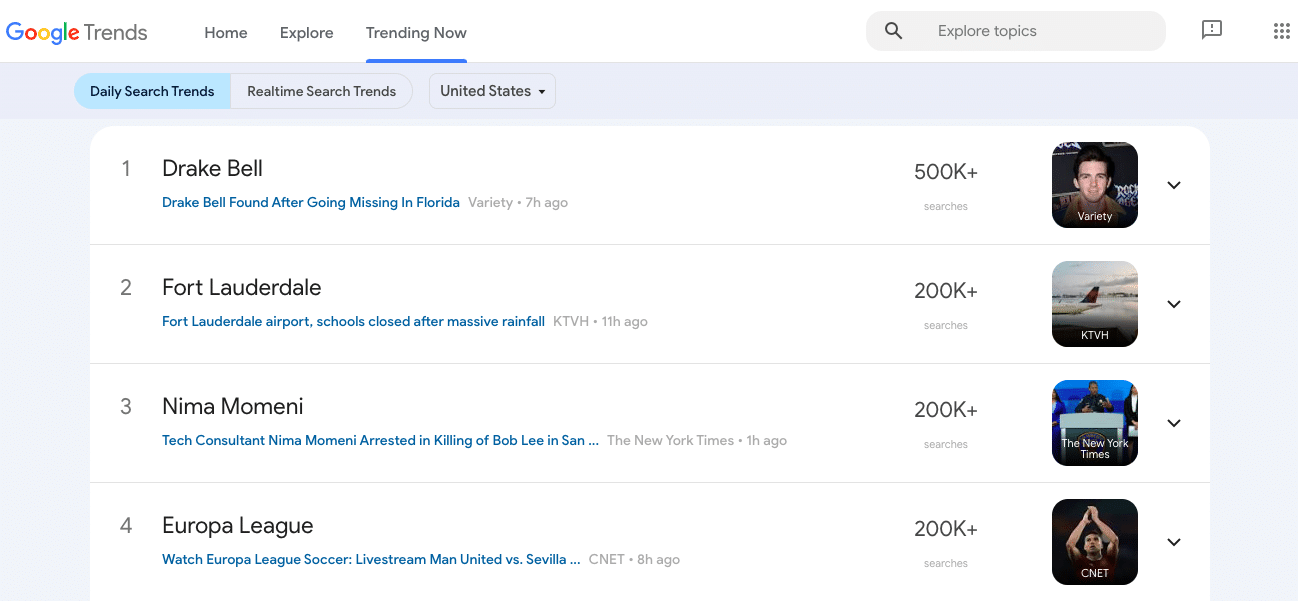
Task: Expand the Fort Lauderdale trend row
Action: 1174,304
